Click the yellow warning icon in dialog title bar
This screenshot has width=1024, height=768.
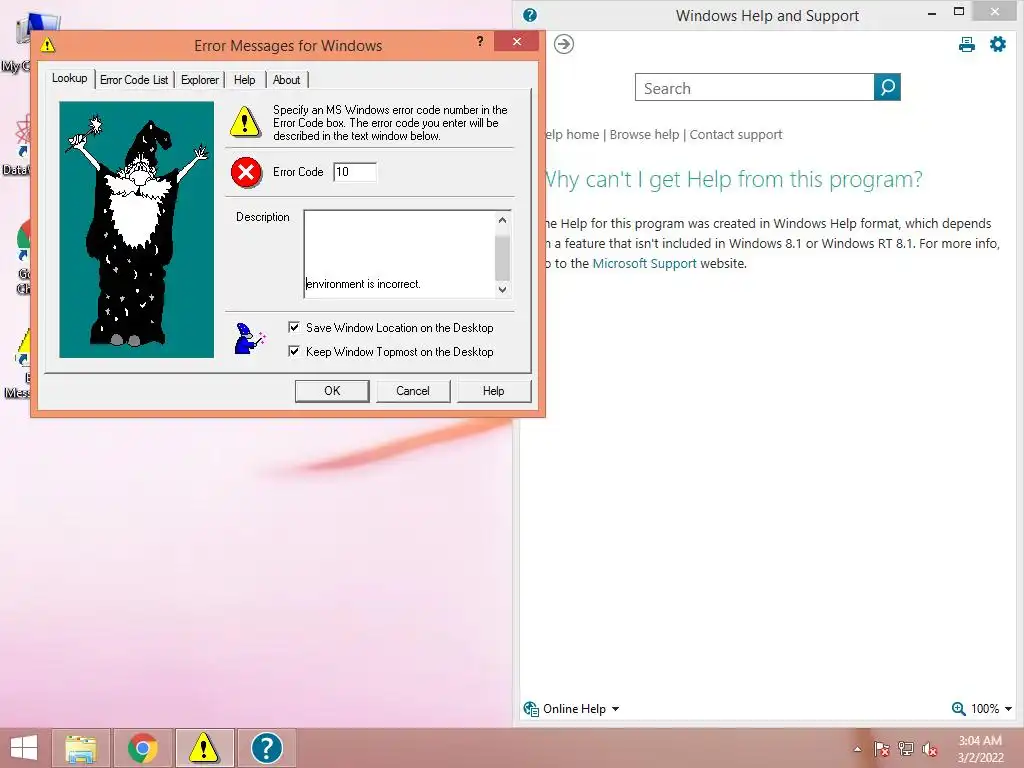tap(48, 45)
